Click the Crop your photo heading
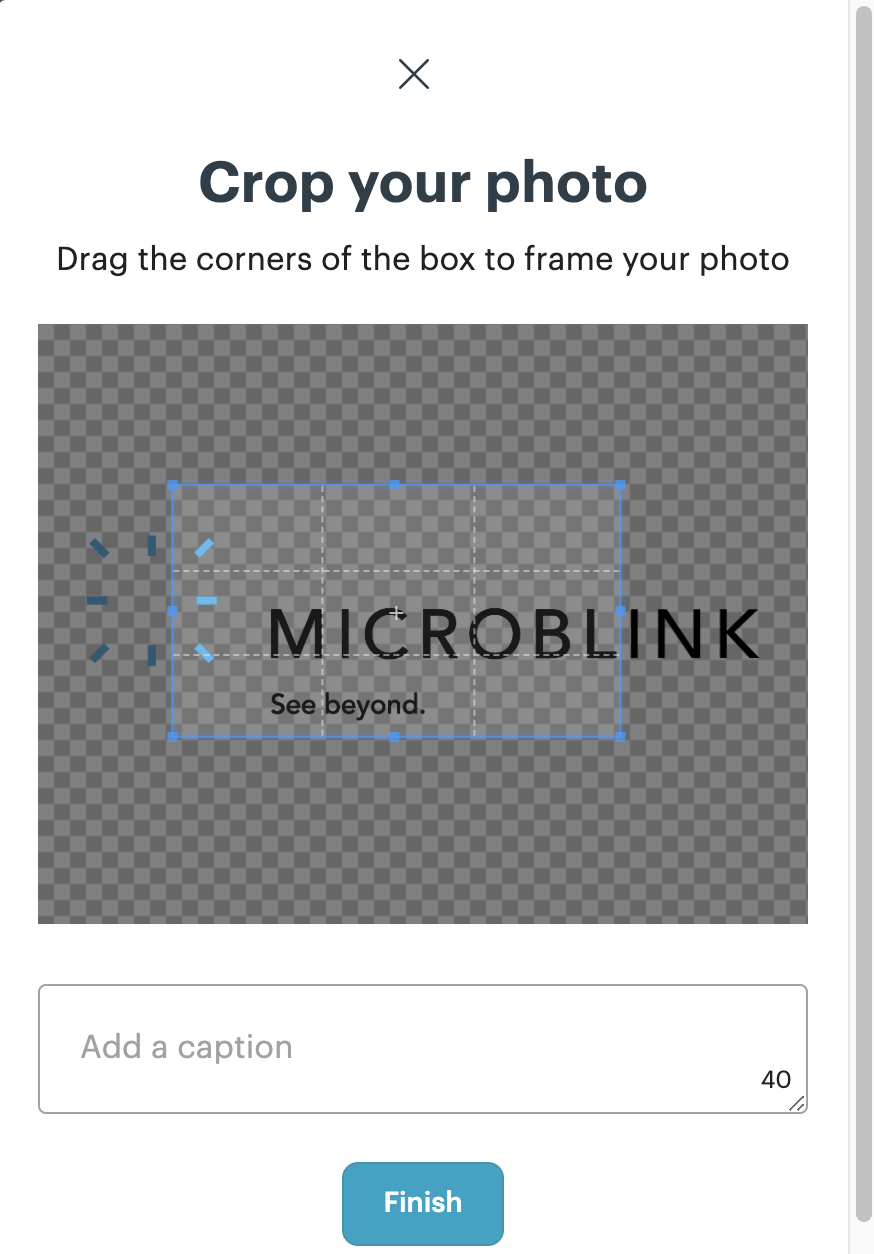Viewport: 874px width, 1254px height. 423,183
